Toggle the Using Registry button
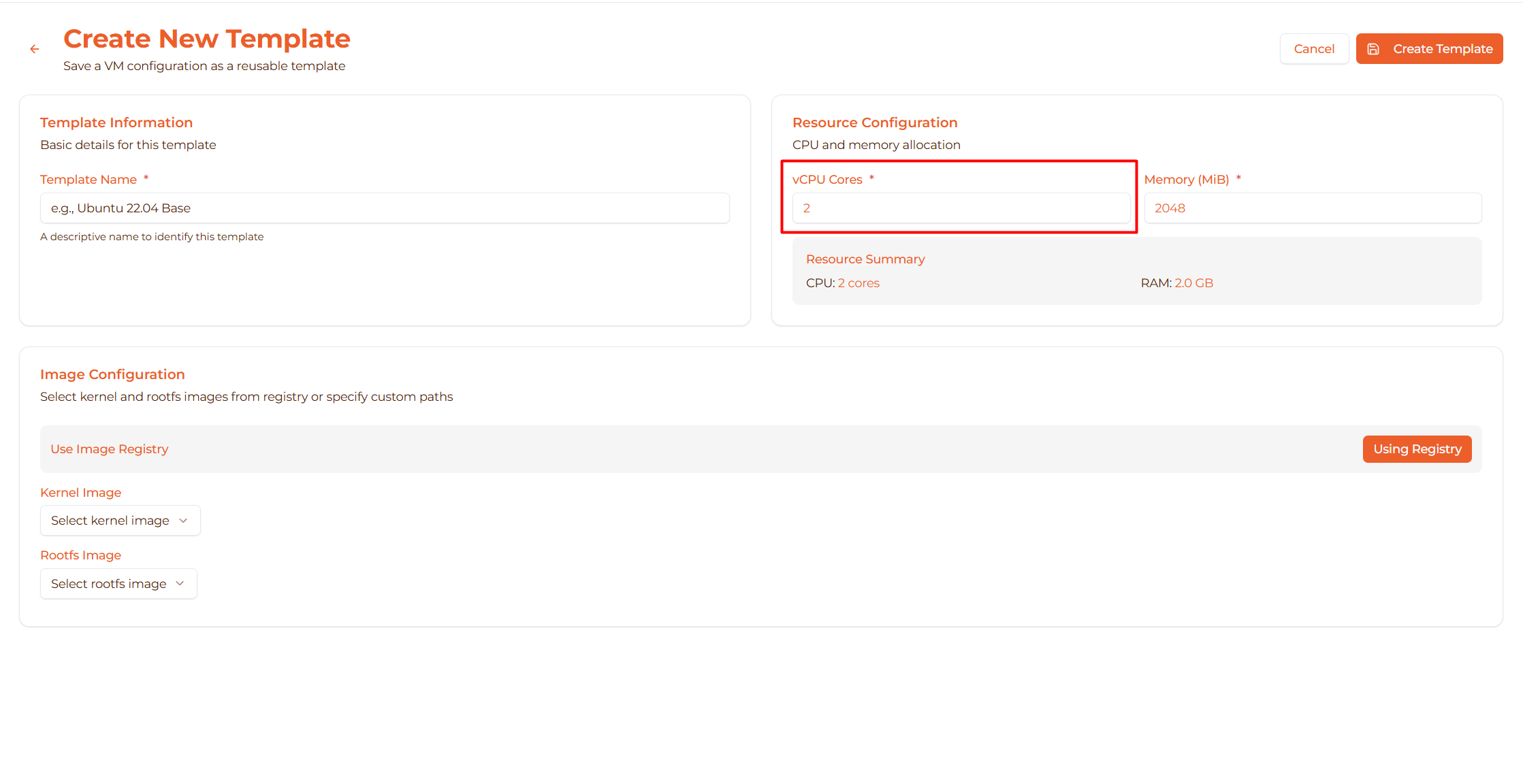This screenshot has width=1523, height=784. point(1417,449)
